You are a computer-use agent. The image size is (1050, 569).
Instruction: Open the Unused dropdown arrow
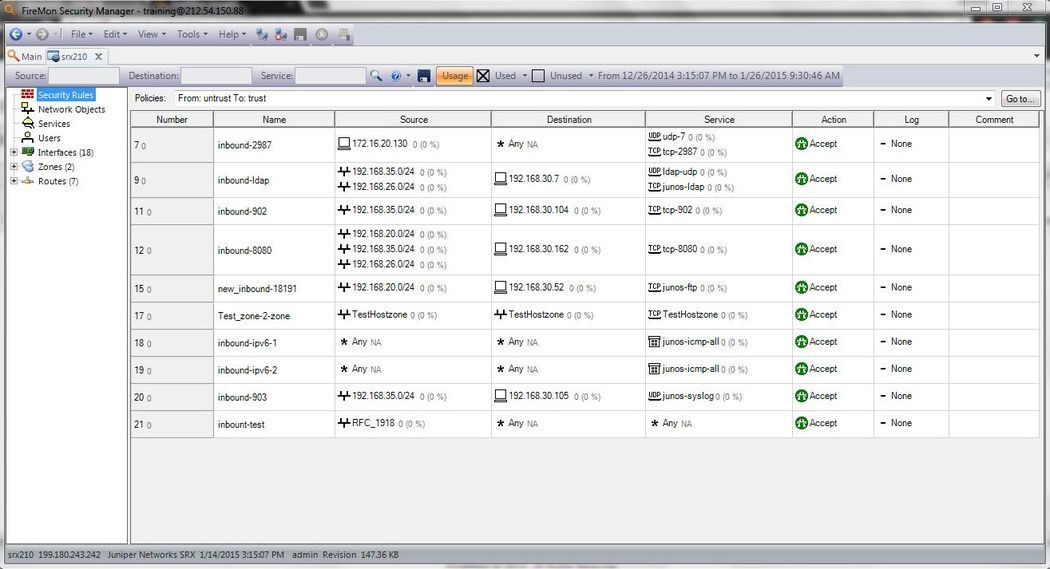591,76
